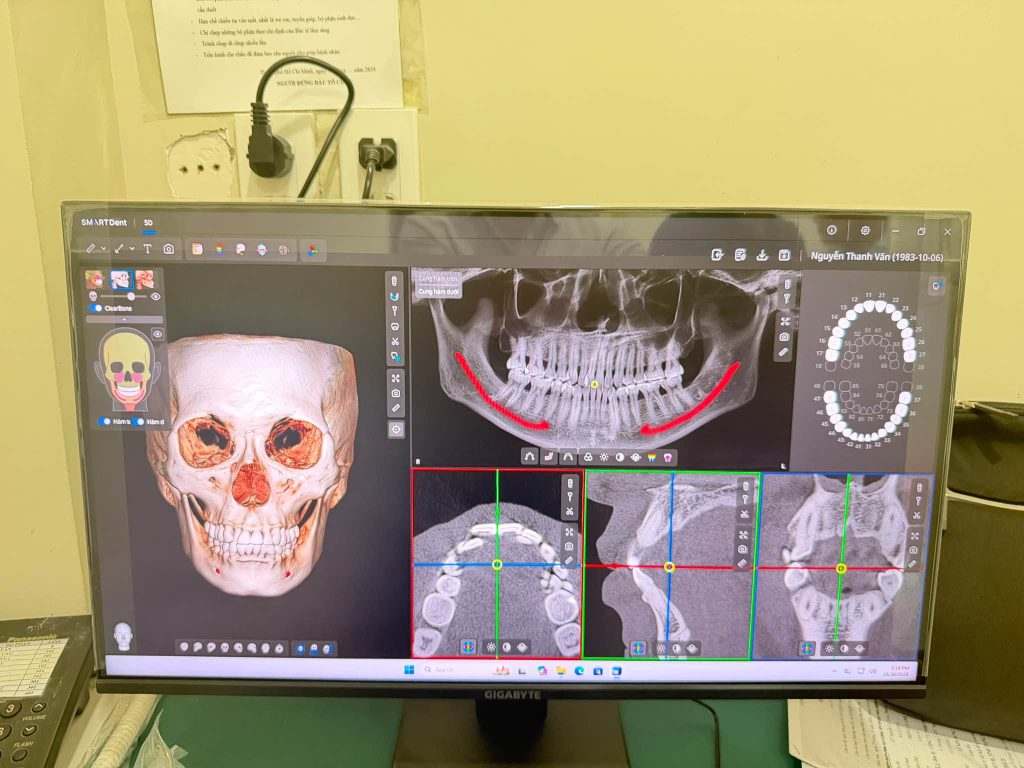The width and height of the screenshot is (1024, 768).
Task: Click the first blue head view preset icon
Action: (300, 648)
